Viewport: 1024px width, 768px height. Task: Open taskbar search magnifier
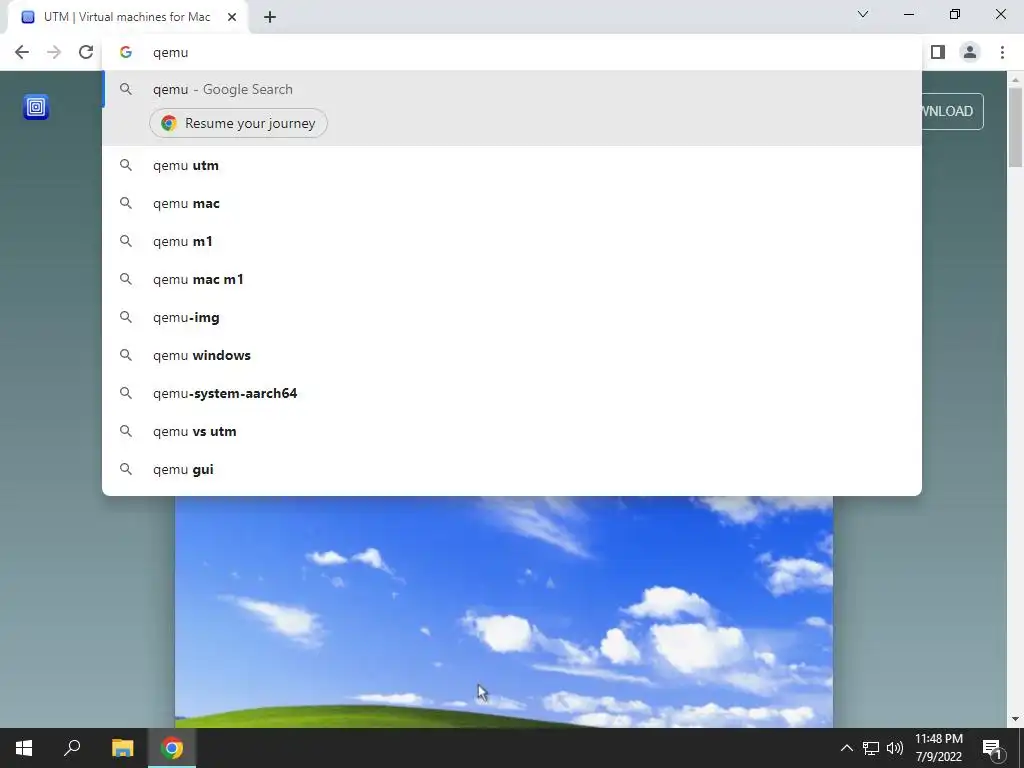(72, 748)
